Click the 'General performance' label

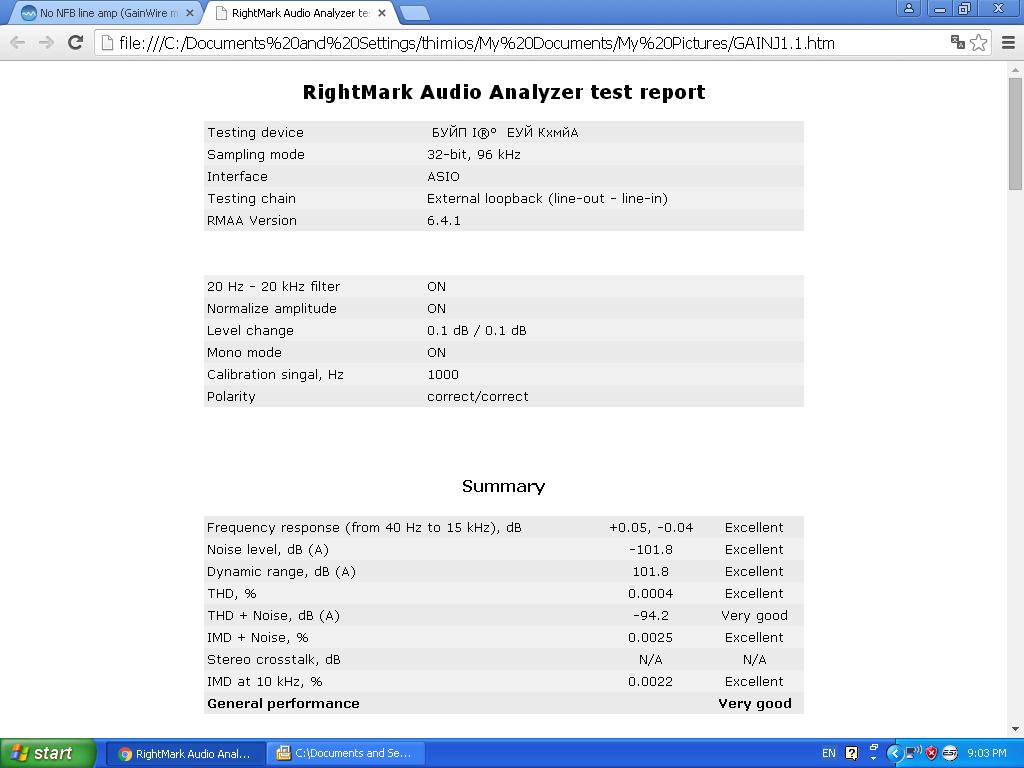[x=283, y=703]
